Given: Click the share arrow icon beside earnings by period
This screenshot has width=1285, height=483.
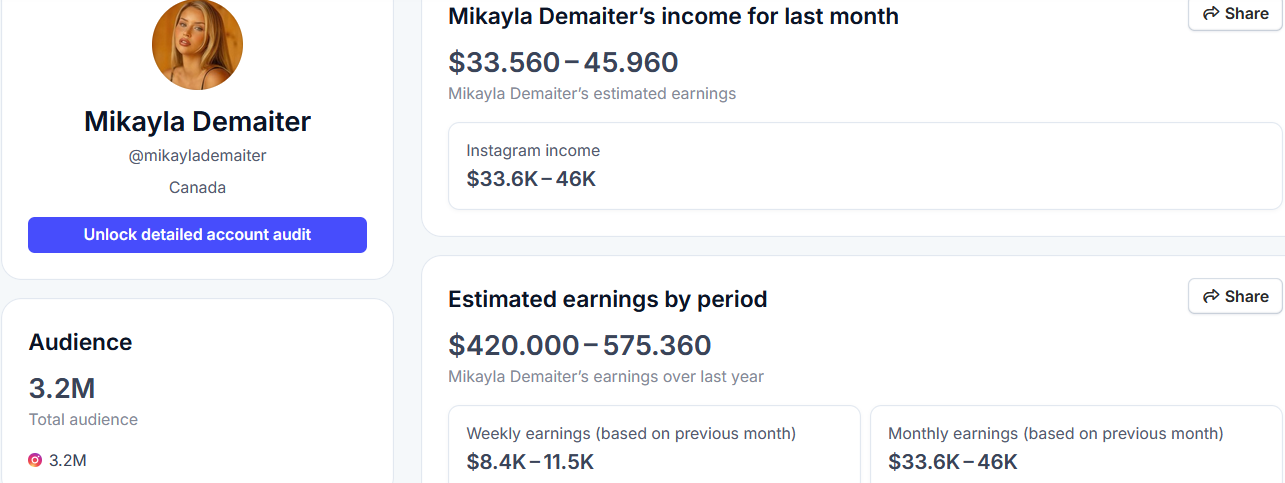Looking at the screenshot, I should [1211, 296].
